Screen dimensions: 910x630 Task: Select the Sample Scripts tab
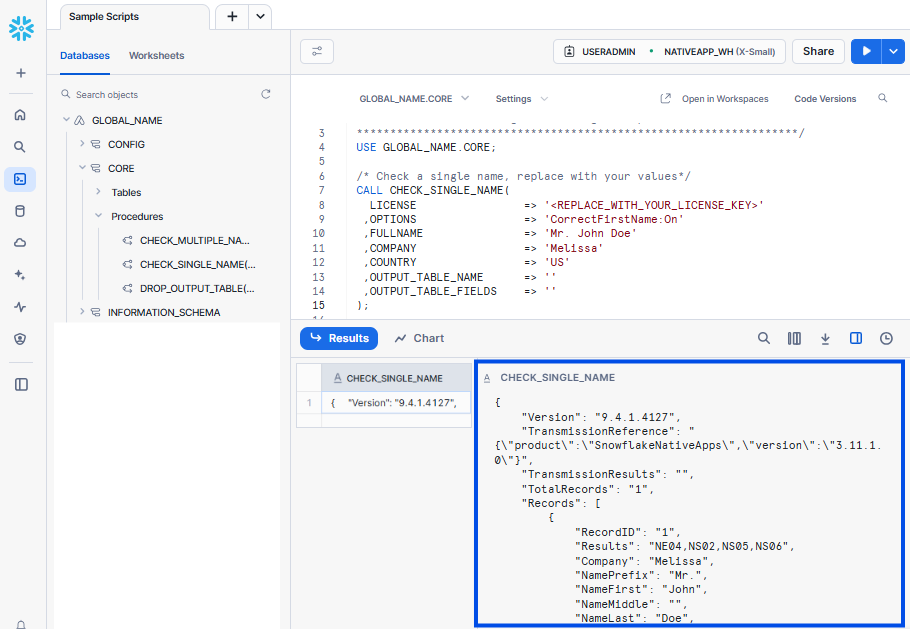135,17
